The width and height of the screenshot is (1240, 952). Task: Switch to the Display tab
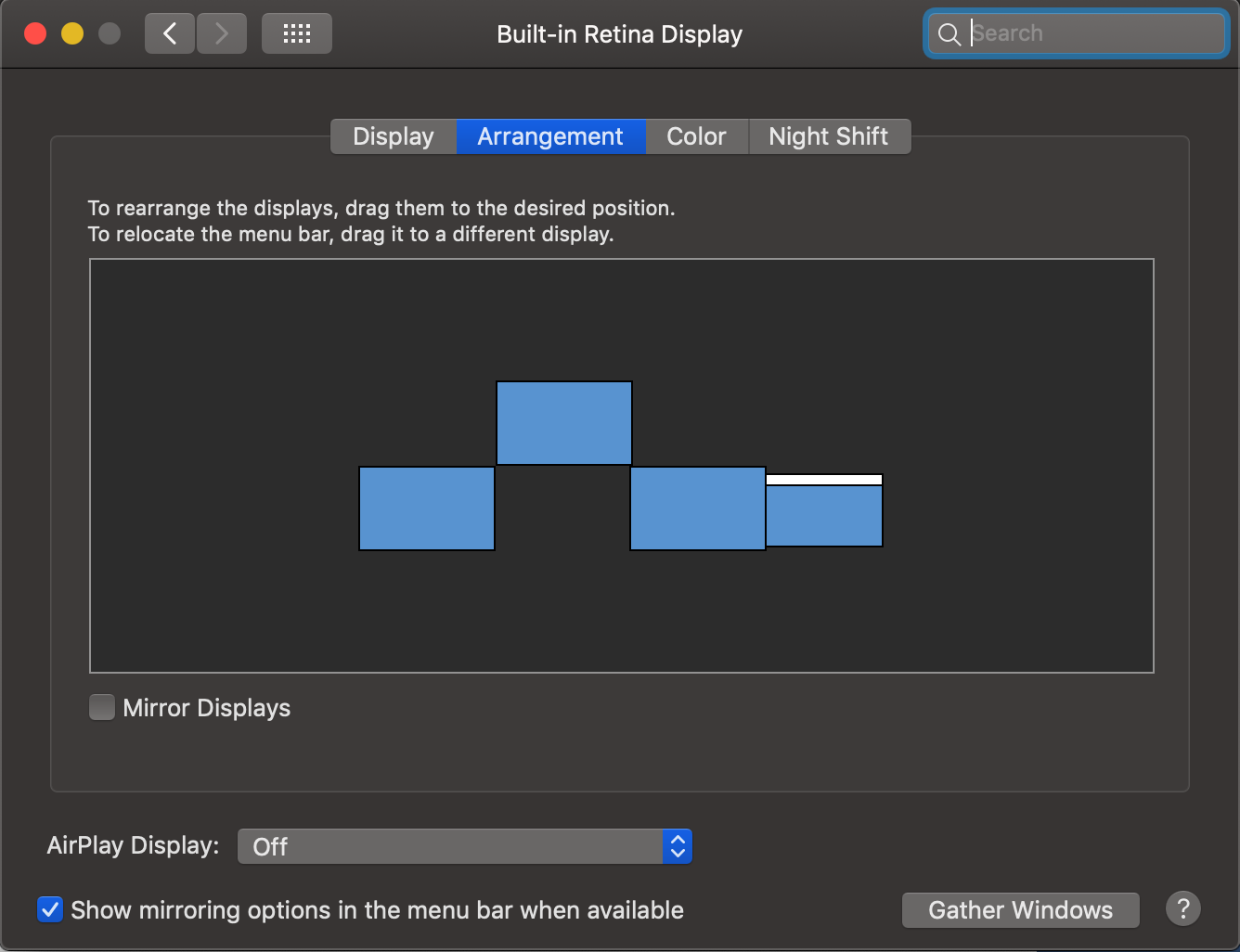394,136
